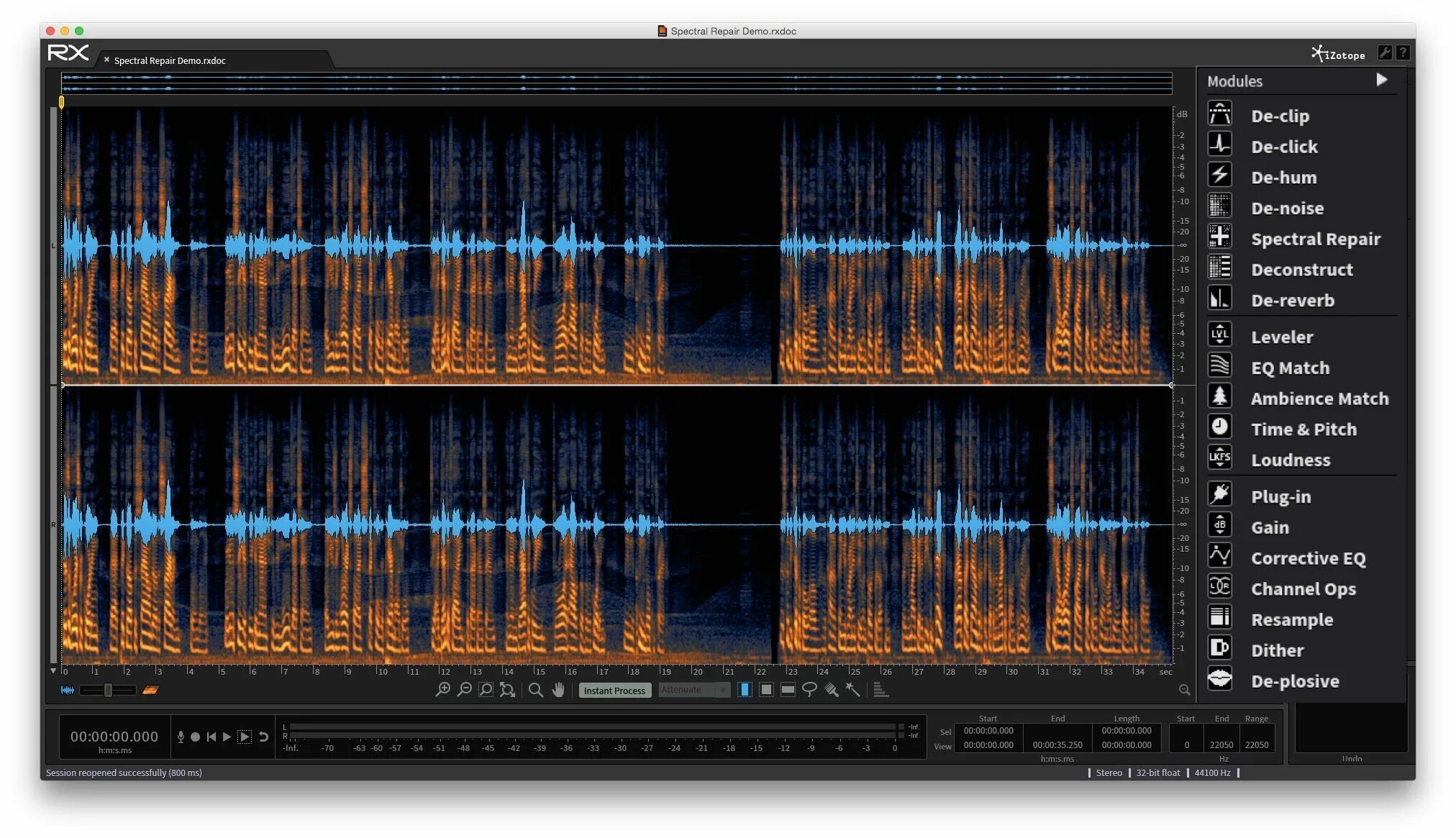Expand the Modules panel arrow
This screenshot has height=838, width=1456.
(1381, 80)
